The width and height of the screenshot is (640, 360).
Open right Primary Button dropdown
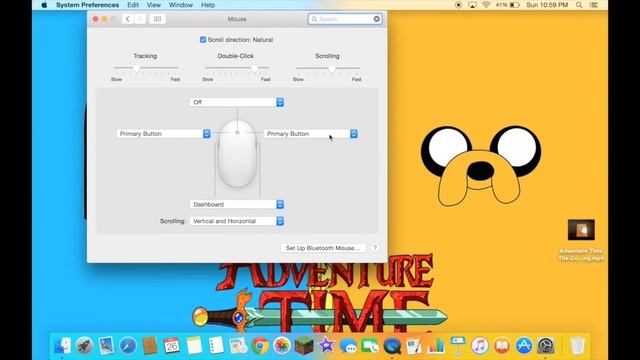click(311, 133)
